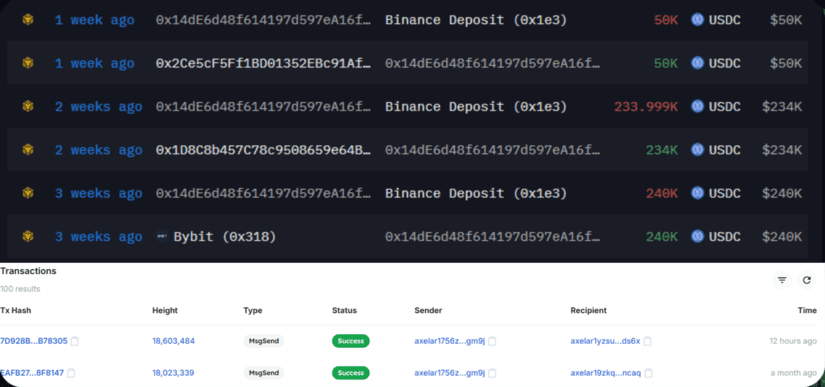
Task: Copy recipient axelar1yzsu...ds6x address
Action: [648, 341]
